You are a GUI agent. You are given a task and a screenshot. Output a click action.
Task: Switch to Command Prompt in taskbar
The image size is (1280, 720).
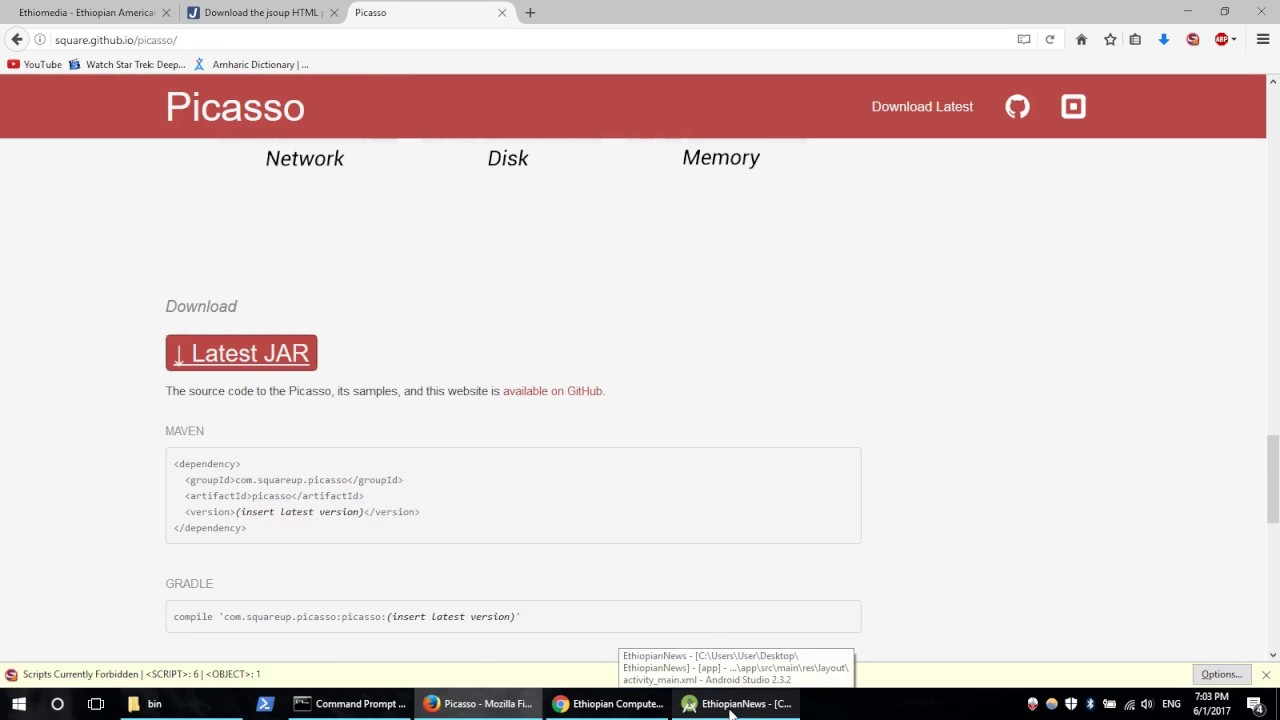click(x=349, y=704)
